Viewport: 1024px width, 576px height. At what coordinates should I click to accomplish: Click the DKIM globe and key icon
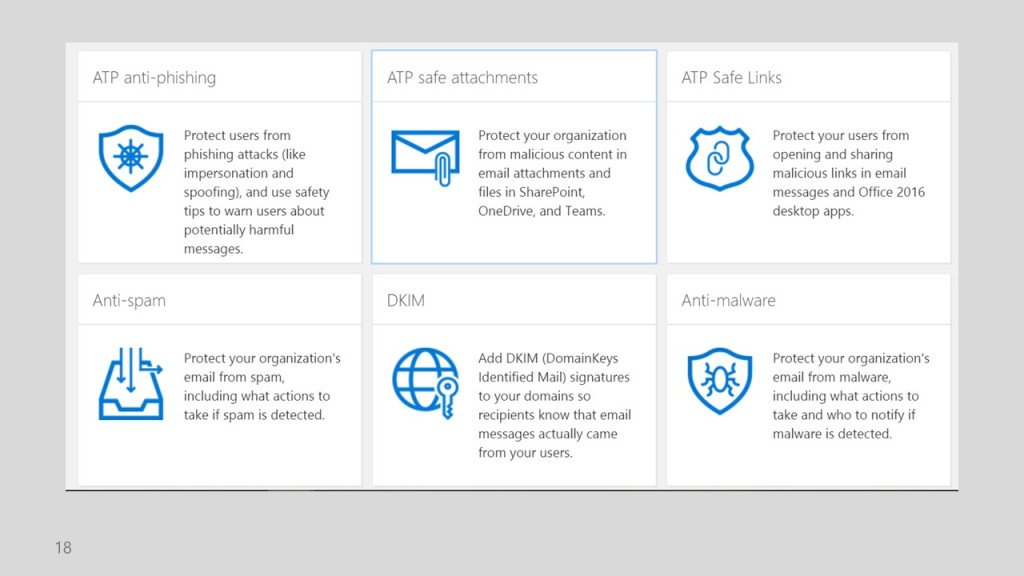coord(425,383)
